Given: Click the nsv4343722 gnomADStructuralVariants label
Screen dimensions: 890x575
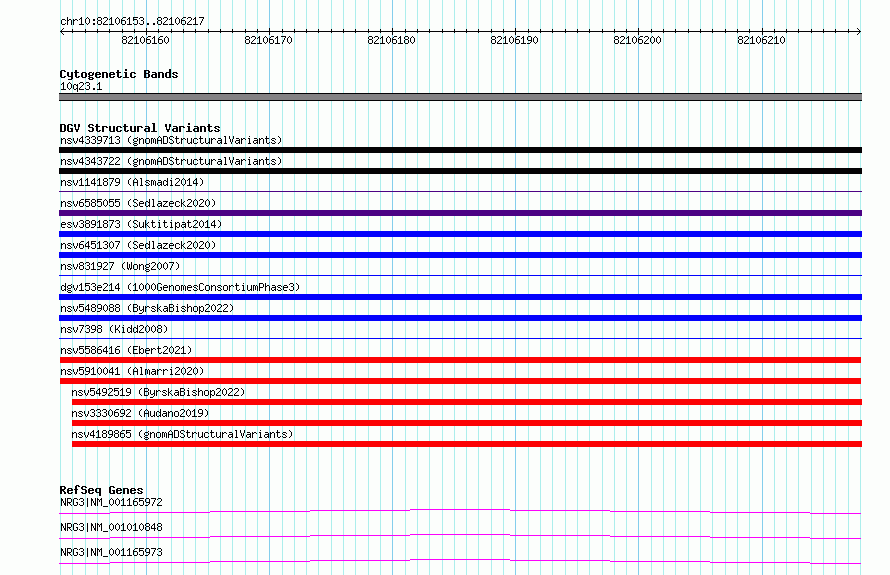Looking at the screenshot, I should click(x=171, y=161).
